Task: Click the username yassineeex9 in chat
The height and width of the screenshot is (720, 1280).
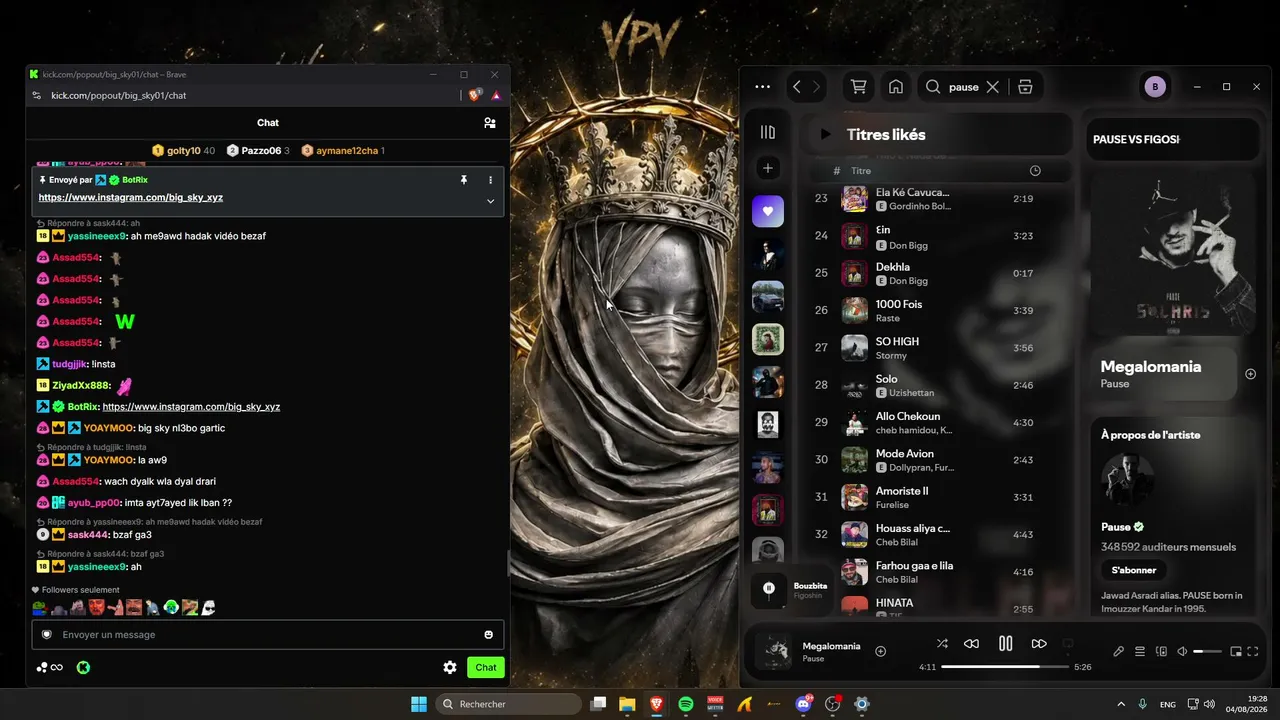Action: 97,236
